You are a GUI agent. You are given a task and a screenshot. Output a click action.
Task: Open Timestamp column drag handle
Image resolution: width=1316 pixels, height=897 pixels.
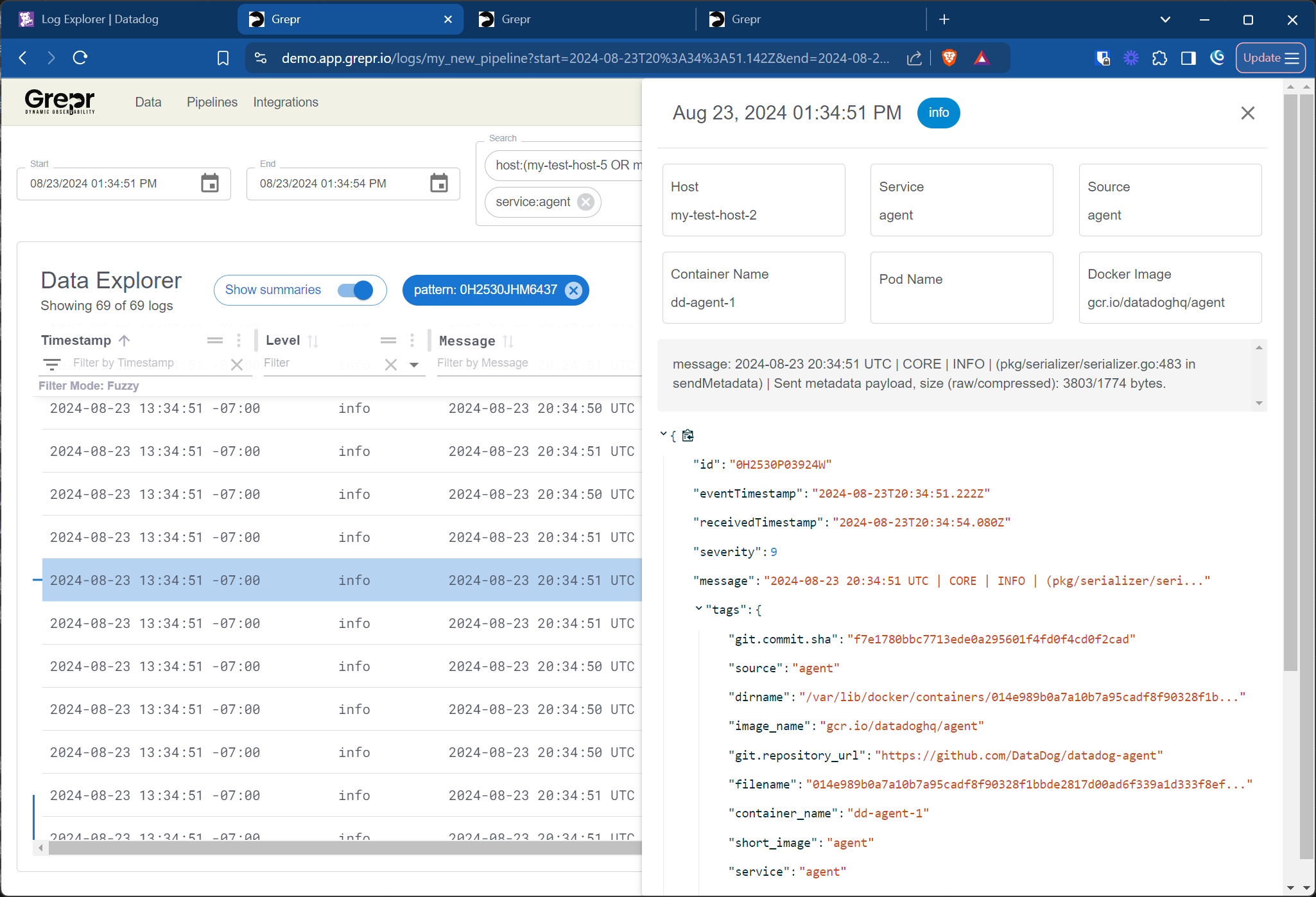(x=215, y=340)
